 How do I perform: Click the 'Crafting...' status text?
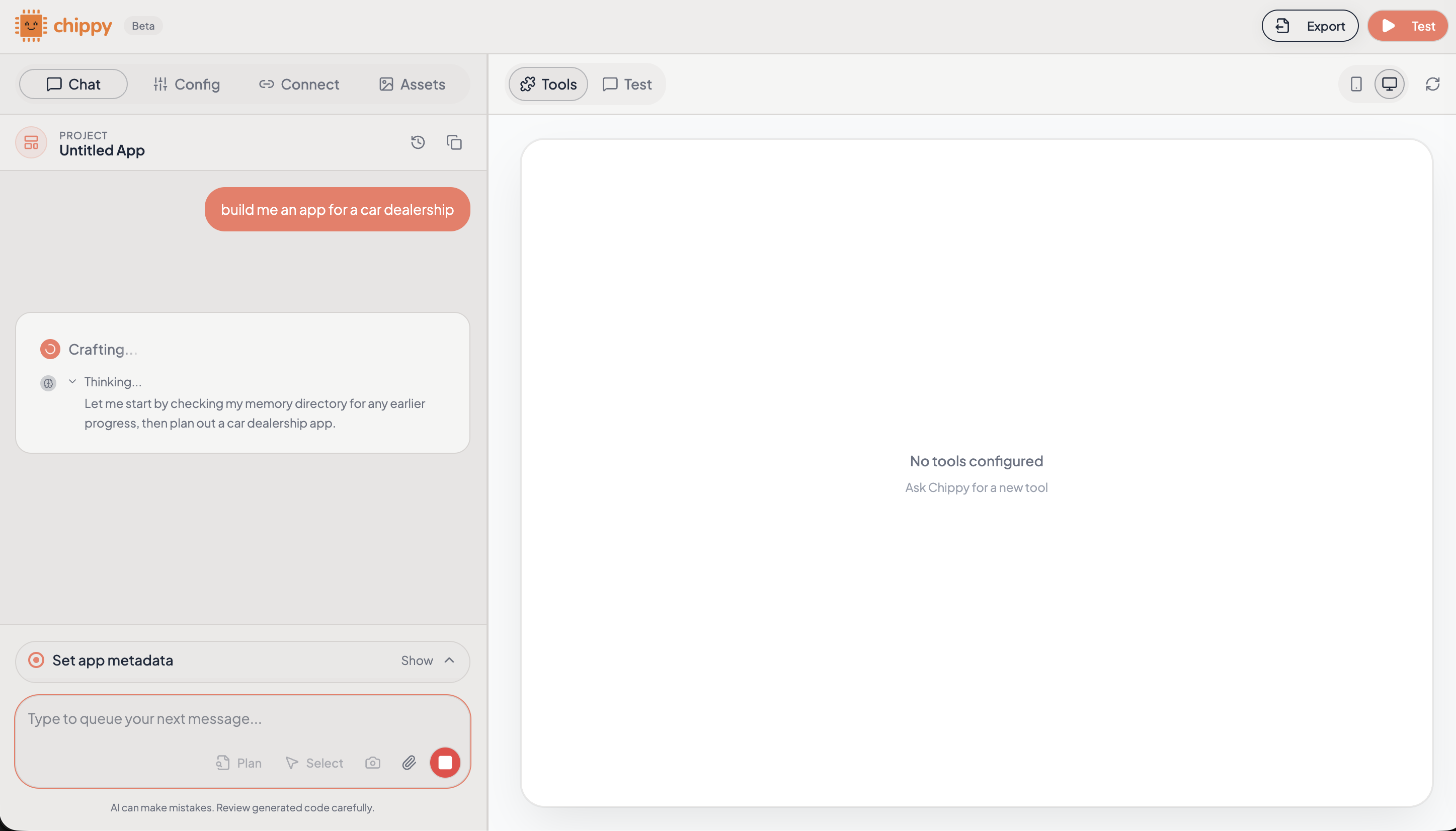[103, 349]
